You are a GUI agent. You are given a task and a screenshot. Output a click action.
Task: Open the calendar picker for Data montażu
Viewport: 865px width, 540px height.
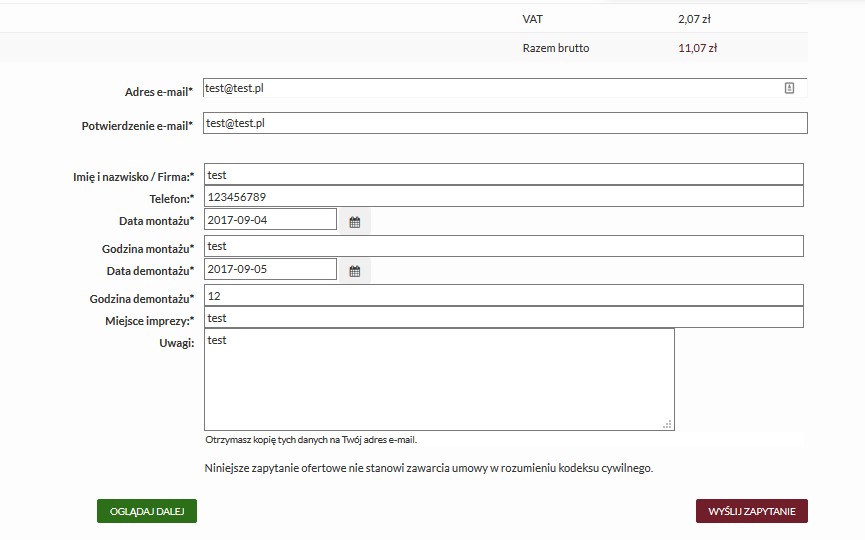354,221
